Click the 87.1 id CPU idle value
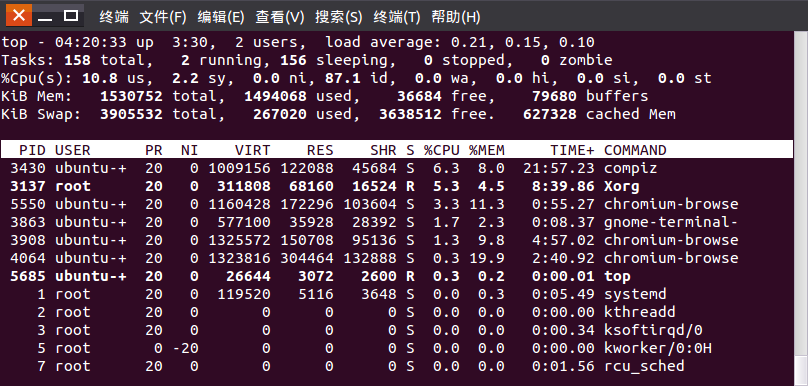808x386 pixels. [x=343, y=78]
